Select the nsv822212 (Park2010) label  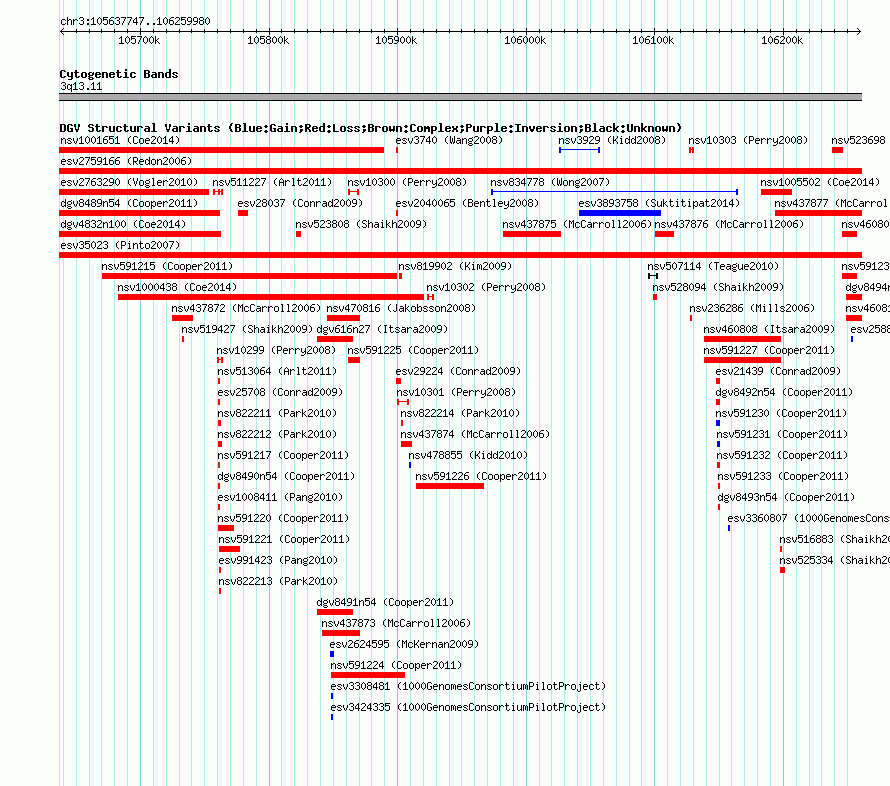click(x=277, y=434)
